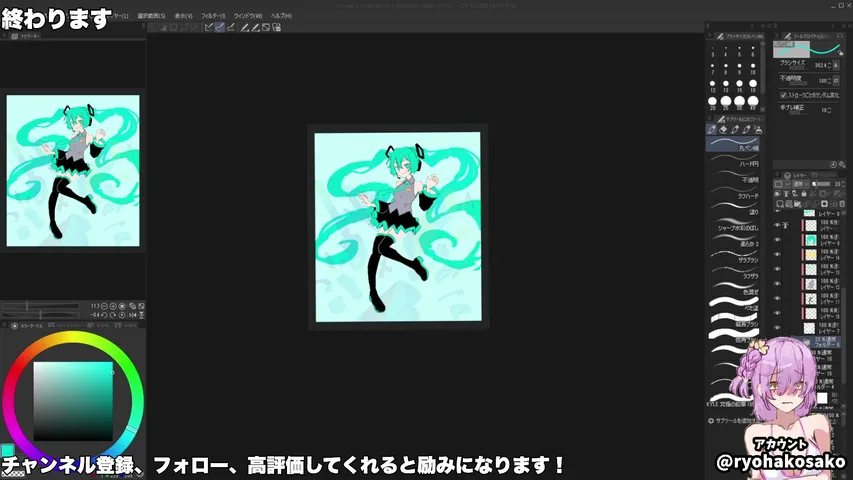
Task: Click the navigator zoom slider
Action: pyautogui.click(x=41, y=306)
